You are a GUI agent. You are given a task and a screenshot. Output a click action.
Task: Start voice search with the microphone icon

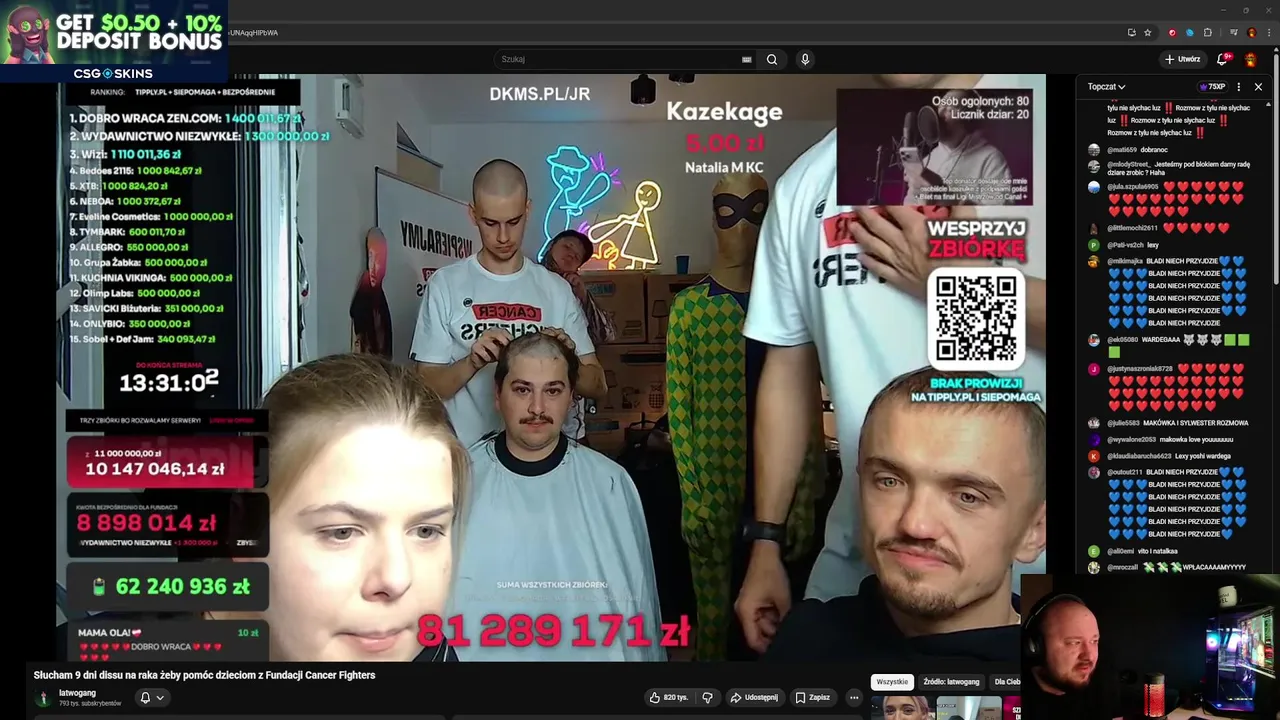[x=805, y=59]
